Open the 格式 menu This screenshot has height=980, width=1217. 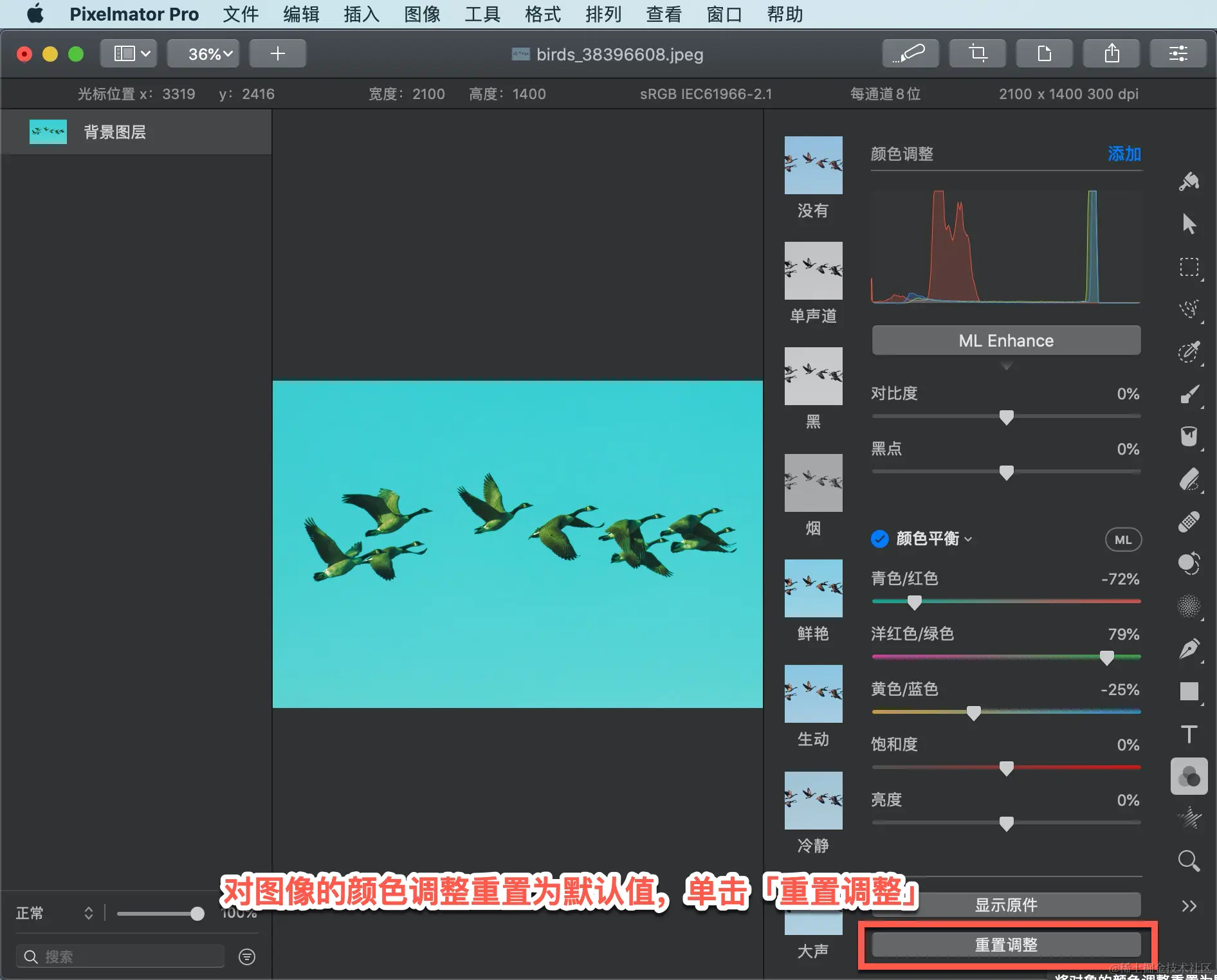[x=543, y=14]
